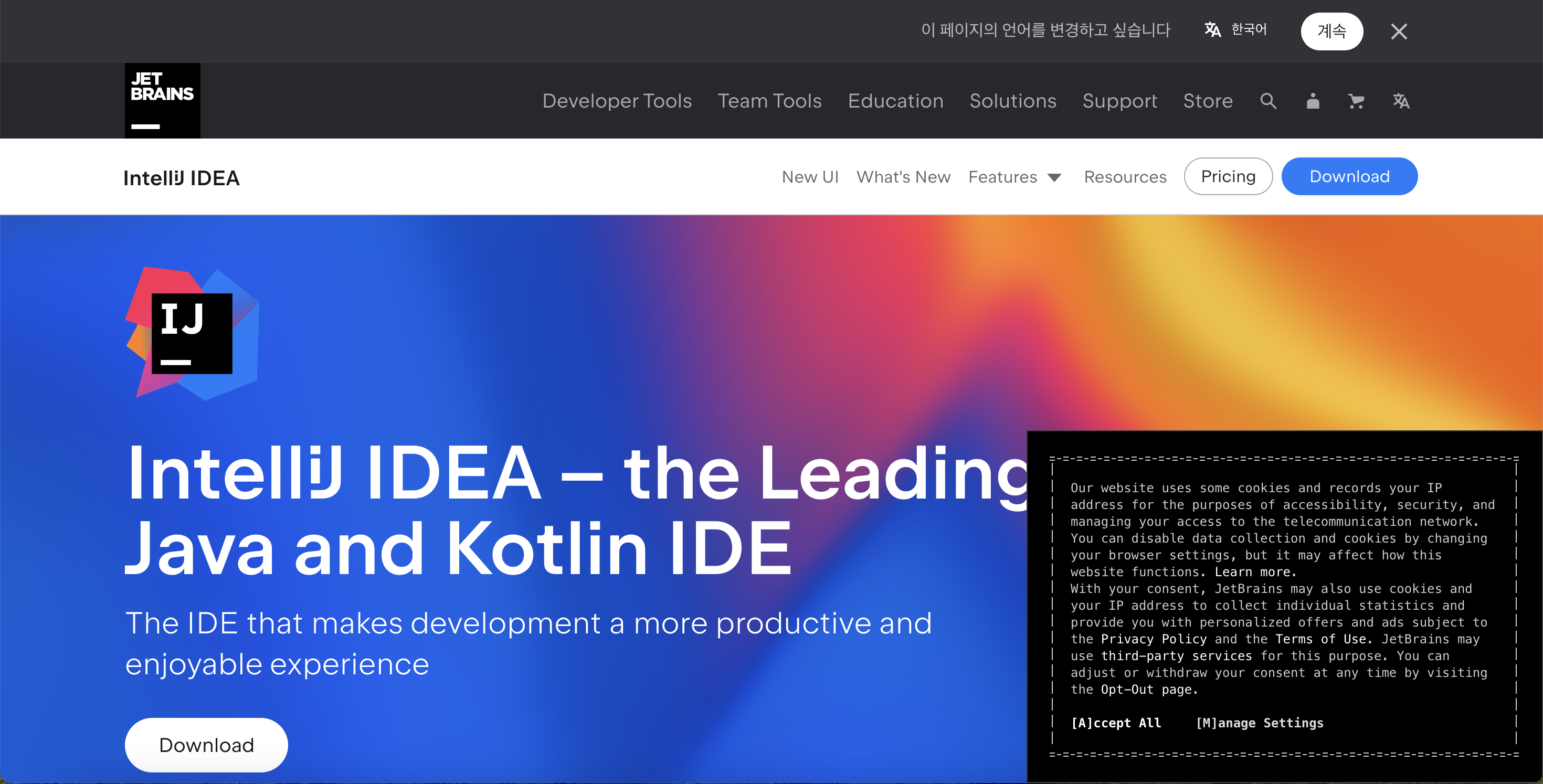Open the Solutions menu
The height and width of the screenshot is (784, 1543).
click(x=1012, y=101)
